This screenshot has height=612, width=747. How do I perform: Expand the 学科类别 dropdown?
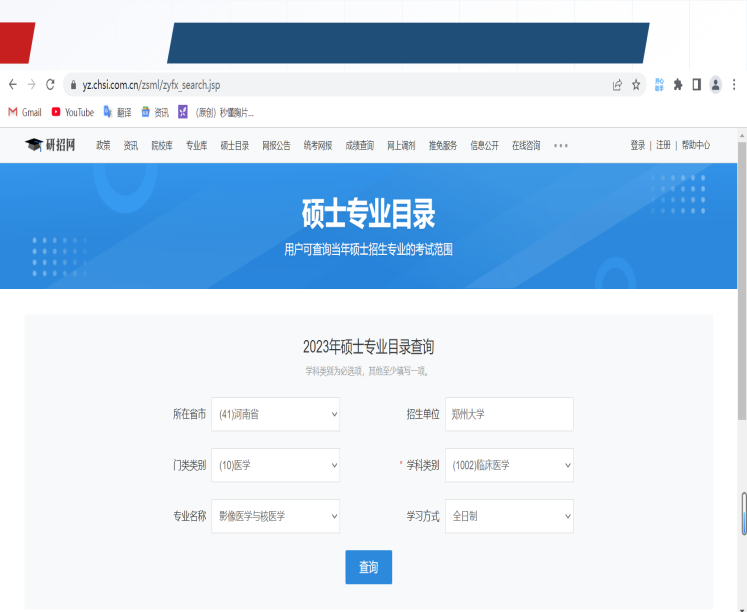point(509,465)
